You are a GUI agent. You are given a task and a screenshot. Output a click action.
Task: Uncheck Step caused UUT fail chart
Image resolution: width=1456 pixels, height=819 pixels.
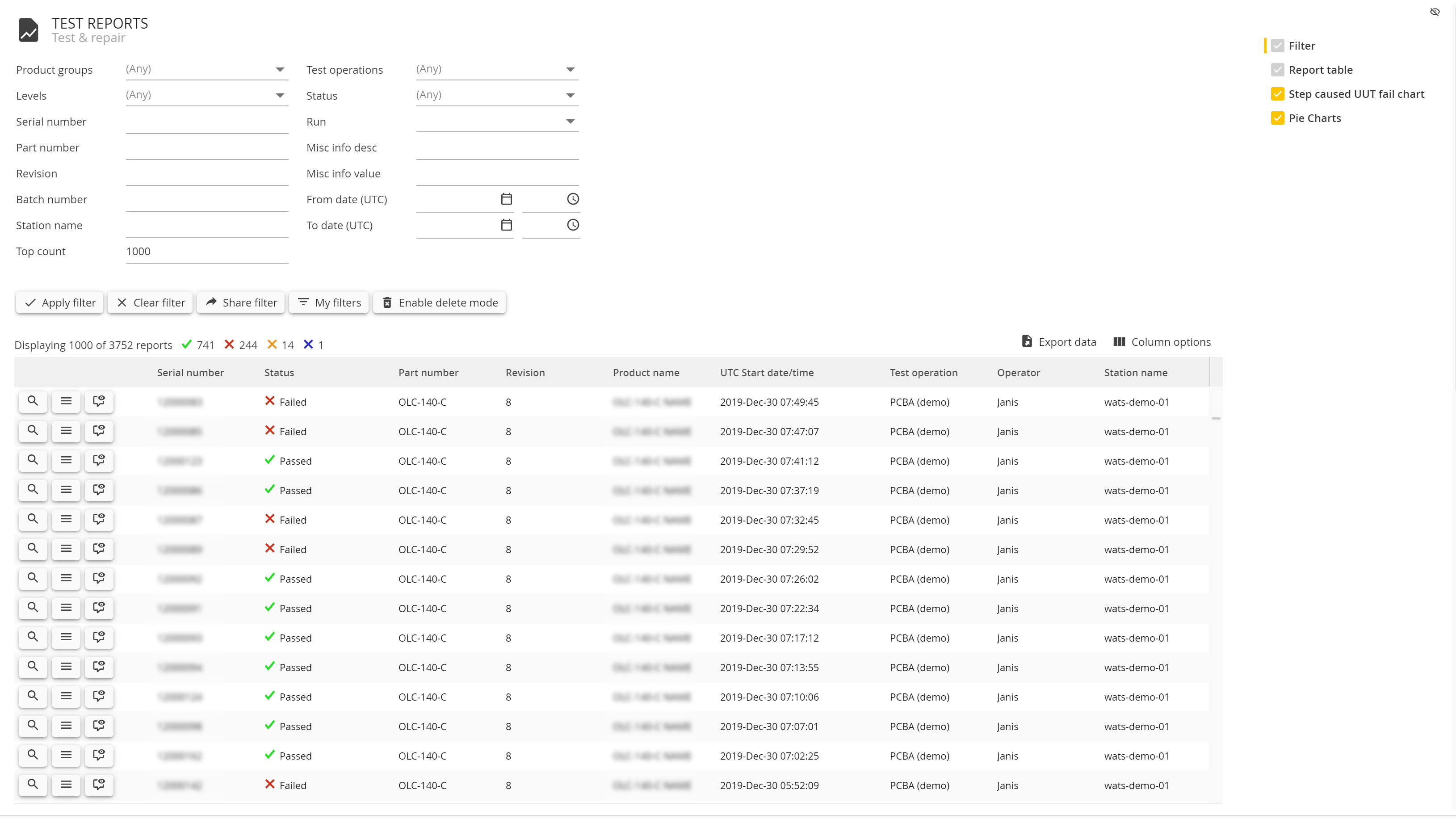tap(1277, 94)
